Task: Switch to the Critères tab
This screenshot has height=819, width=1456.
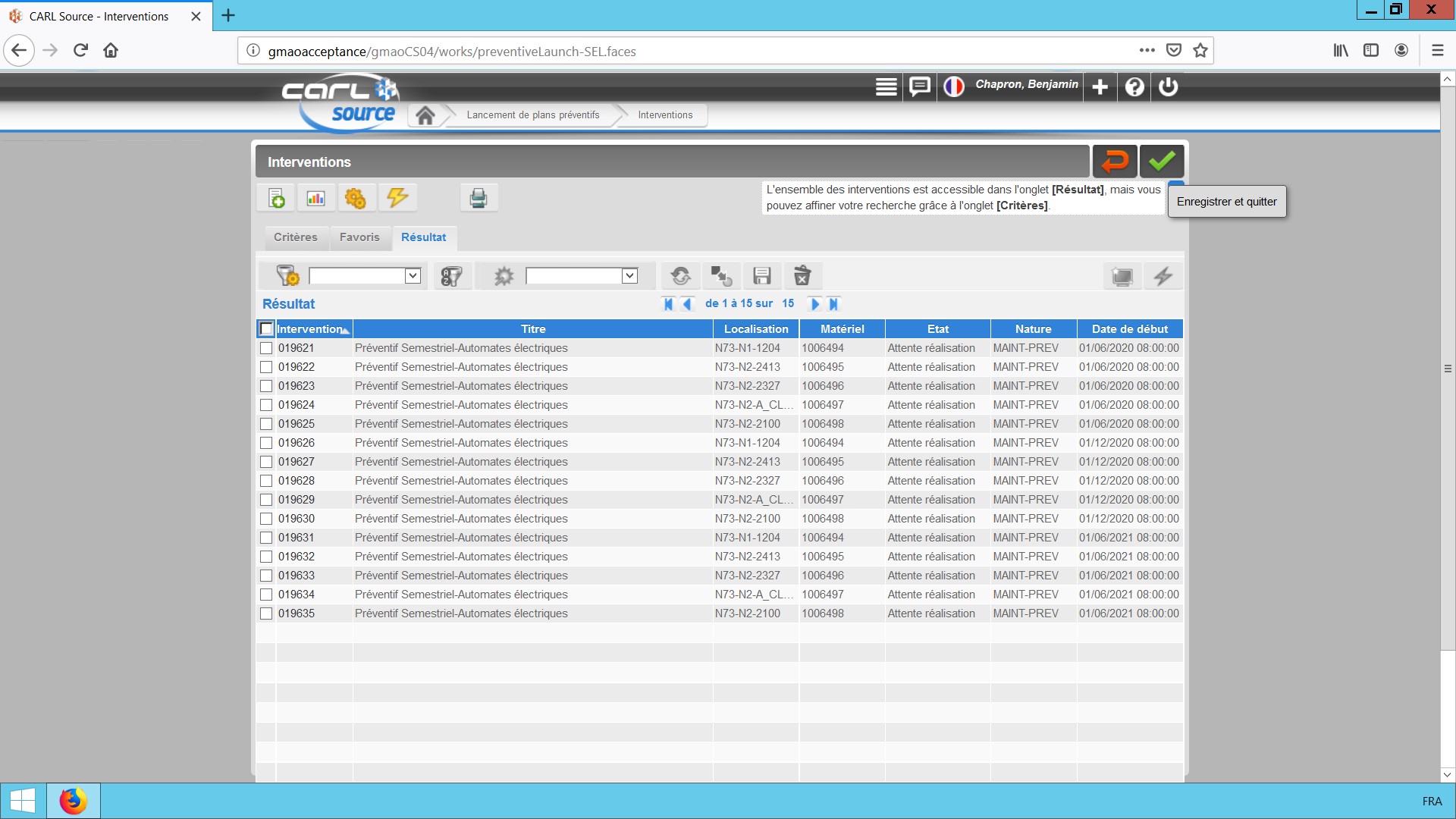Action: (295, 237)
